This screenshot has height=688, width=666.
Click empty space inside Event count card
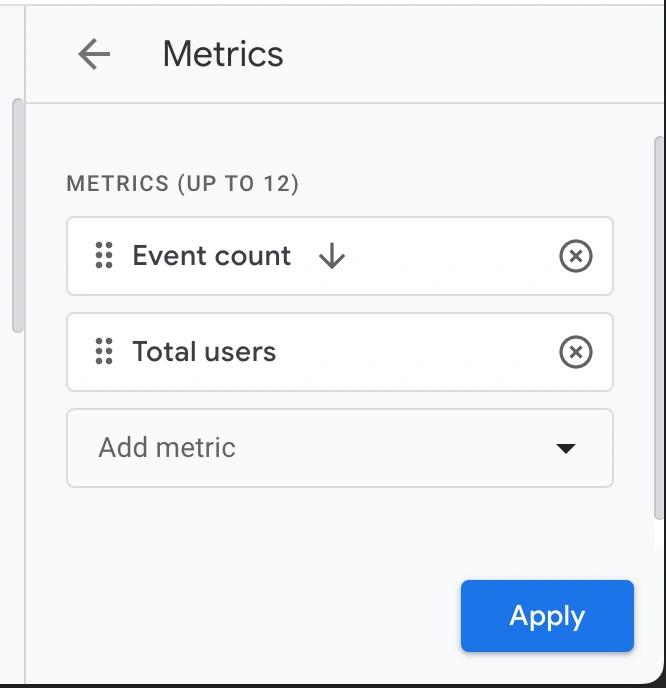pyautogui.click(x=452, y=256)
